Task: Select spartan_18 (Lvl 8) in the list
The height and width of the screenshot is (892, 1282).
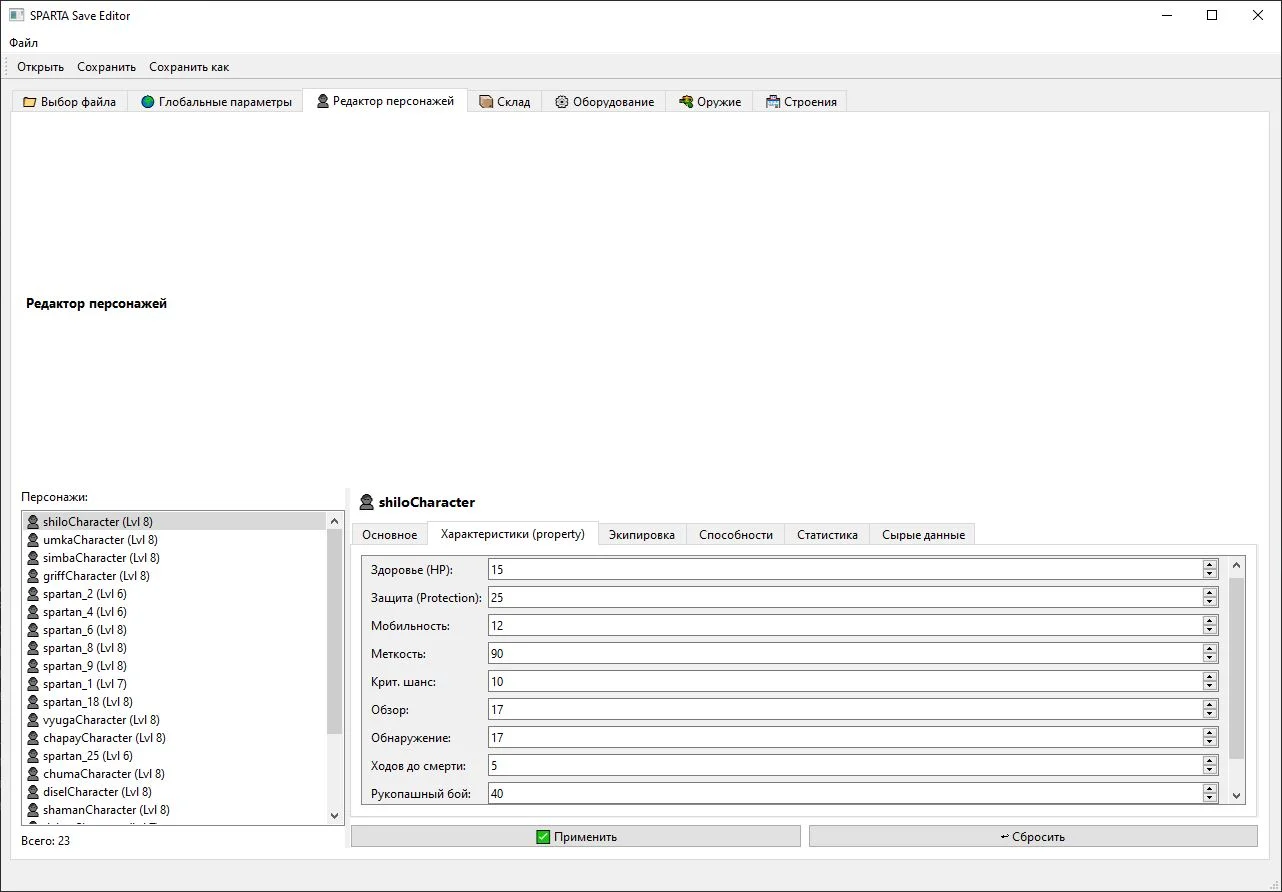Action: point(174,701)
